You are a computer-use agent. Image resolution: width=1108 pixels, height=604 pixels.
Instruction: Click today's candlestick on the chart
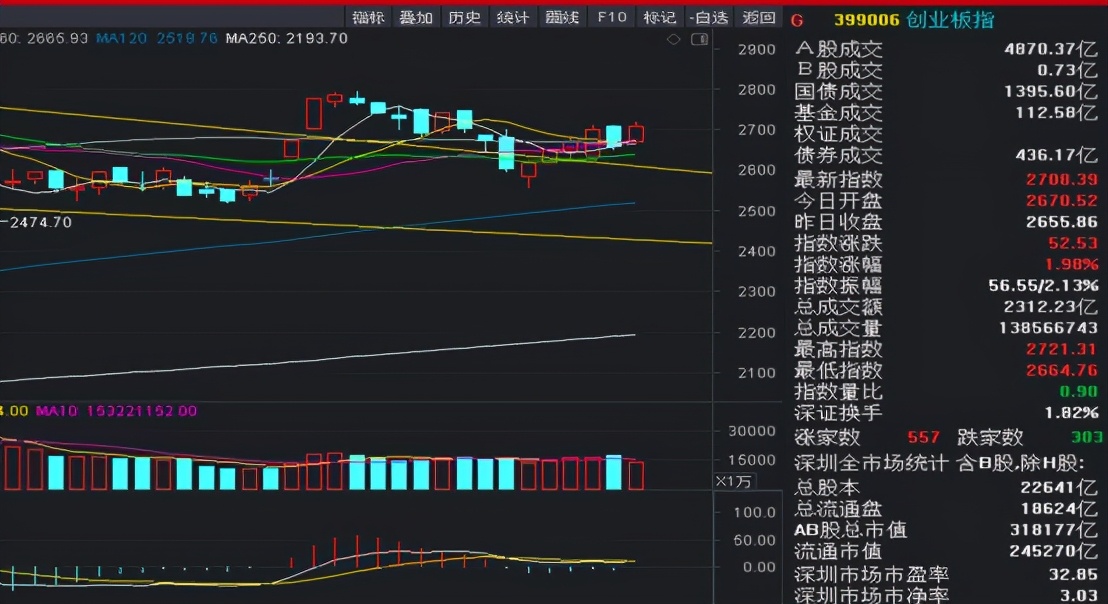point(636,132)
